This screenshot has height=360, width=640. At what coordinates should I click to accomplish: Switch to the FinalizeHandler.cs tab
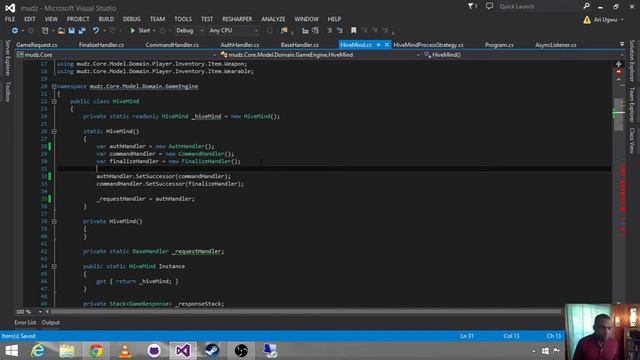[101, 45]
